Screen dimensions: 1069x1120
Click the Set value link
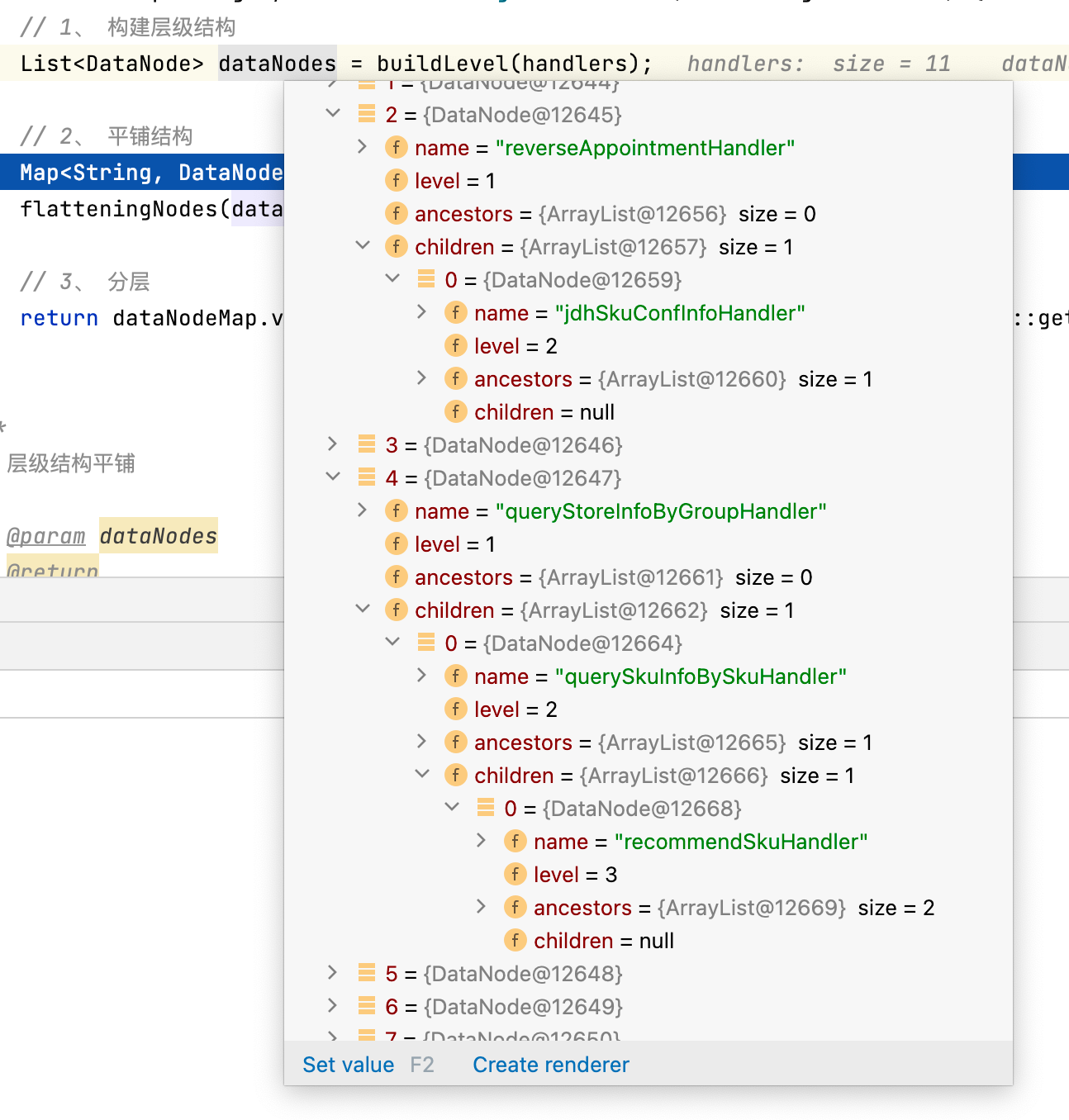click(x=349, y=1065)
